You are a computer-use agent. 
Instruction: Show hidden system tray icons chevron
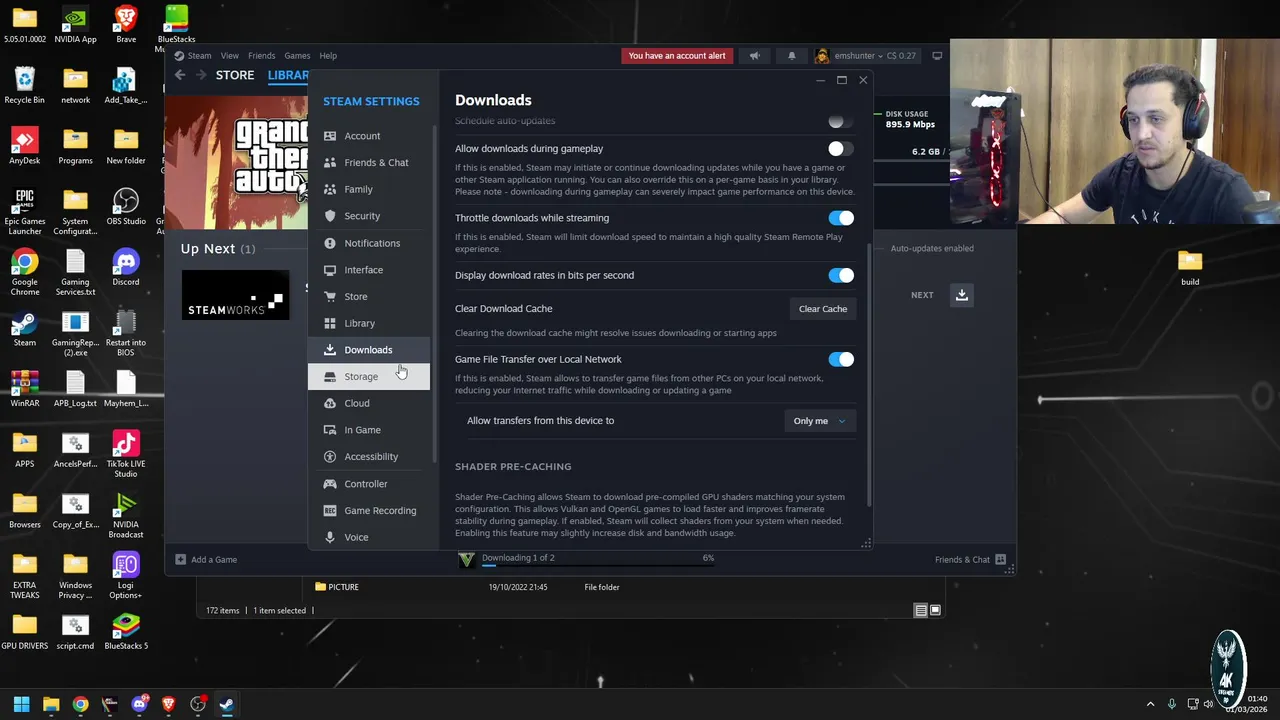1150,704
